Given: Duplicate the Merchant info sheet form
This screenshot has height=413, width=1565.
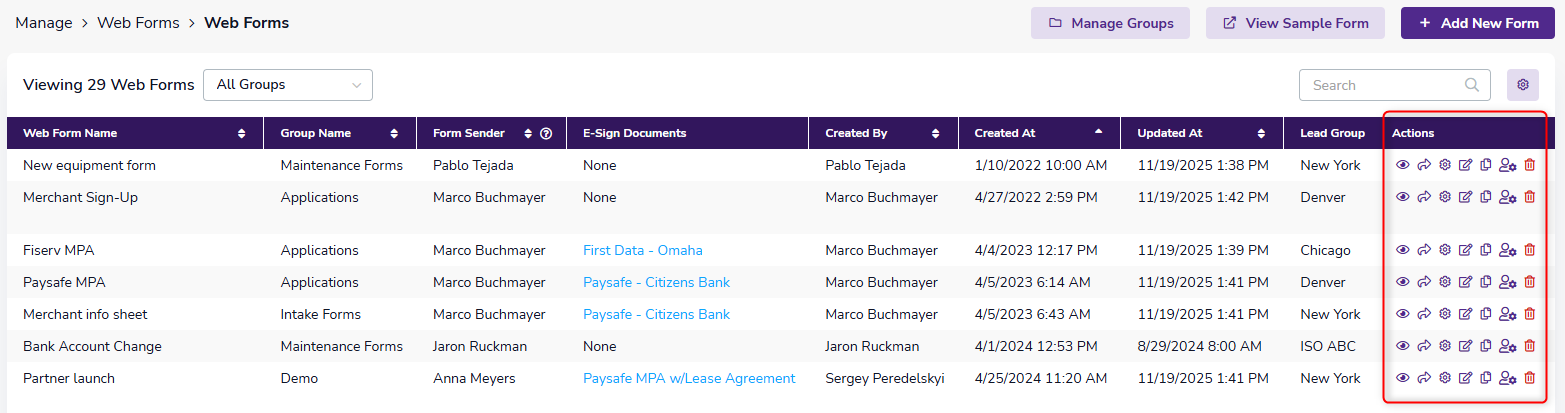Looking at the screenshot, I should (1486, 314).
